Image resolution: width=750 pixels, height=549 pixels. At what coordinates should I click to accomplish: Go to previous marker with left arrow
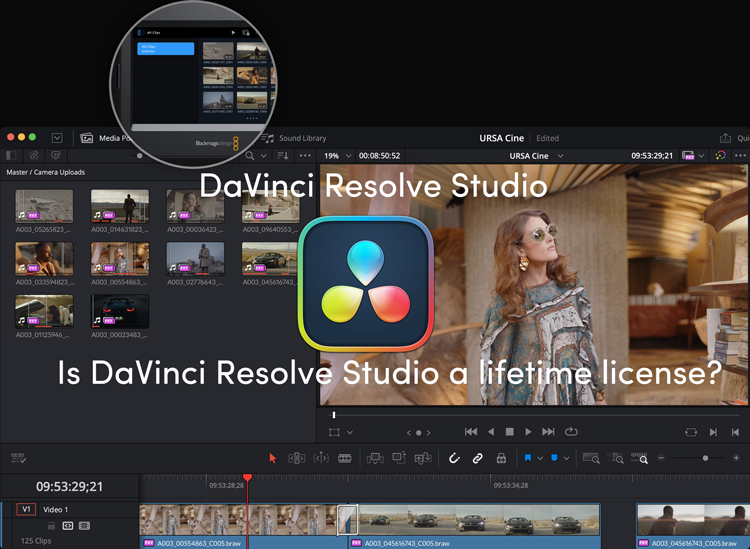click(409, 433)
